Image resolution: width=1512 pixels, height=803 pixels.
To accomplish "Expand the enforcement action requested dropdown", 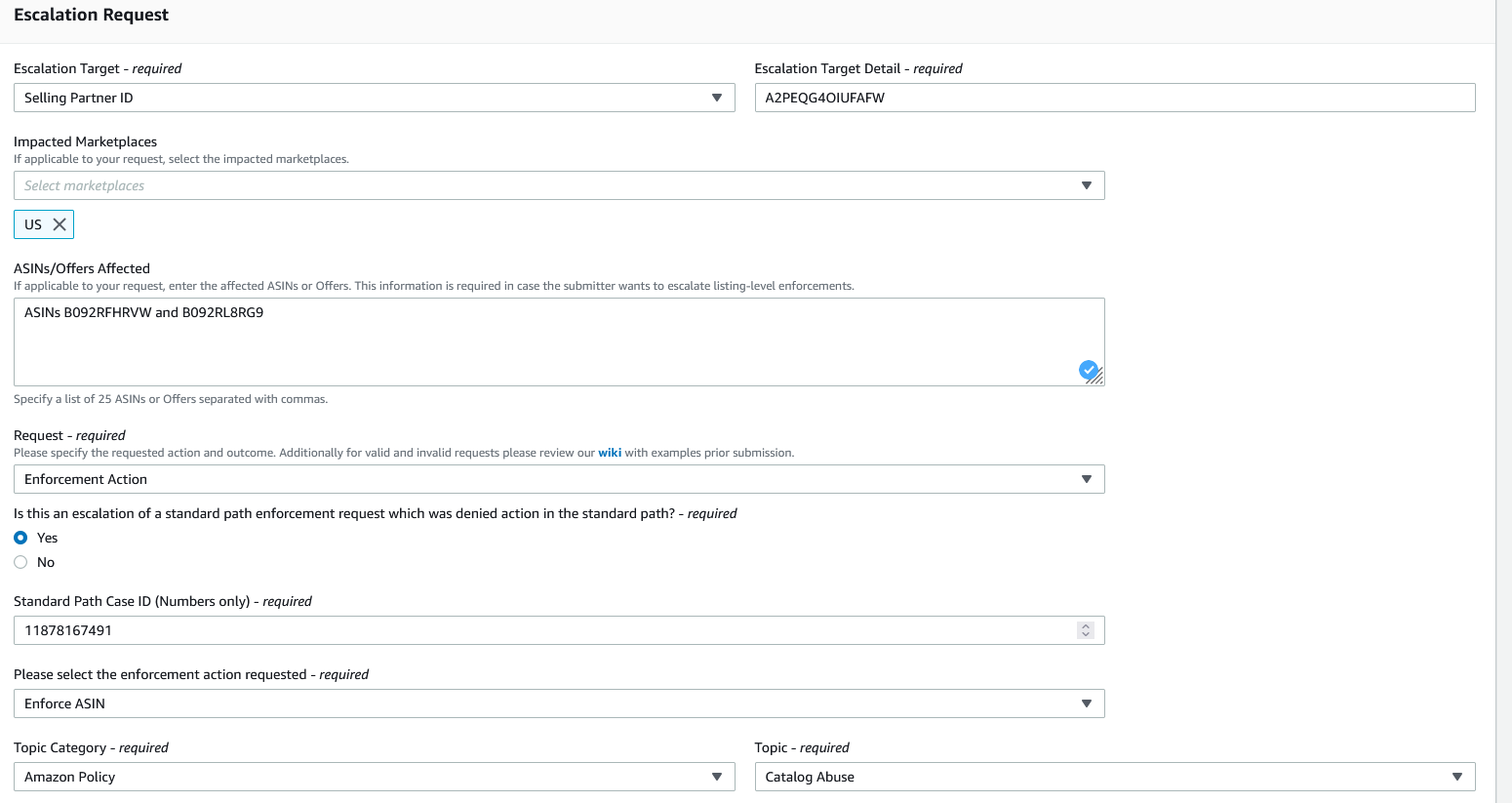I will tap(1087, 703).
